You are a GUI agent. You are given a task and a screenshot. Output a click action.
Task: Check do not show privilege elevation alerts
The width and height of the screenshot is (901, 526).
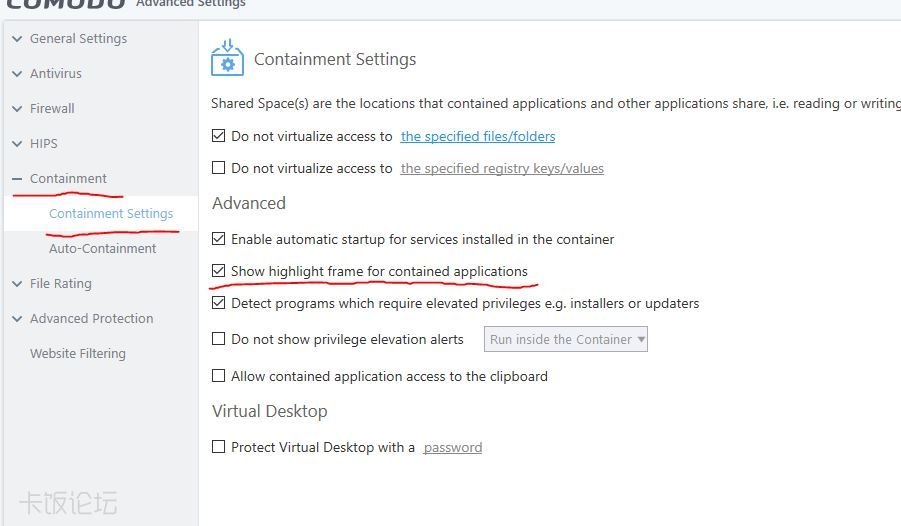(x=219, y=339)
